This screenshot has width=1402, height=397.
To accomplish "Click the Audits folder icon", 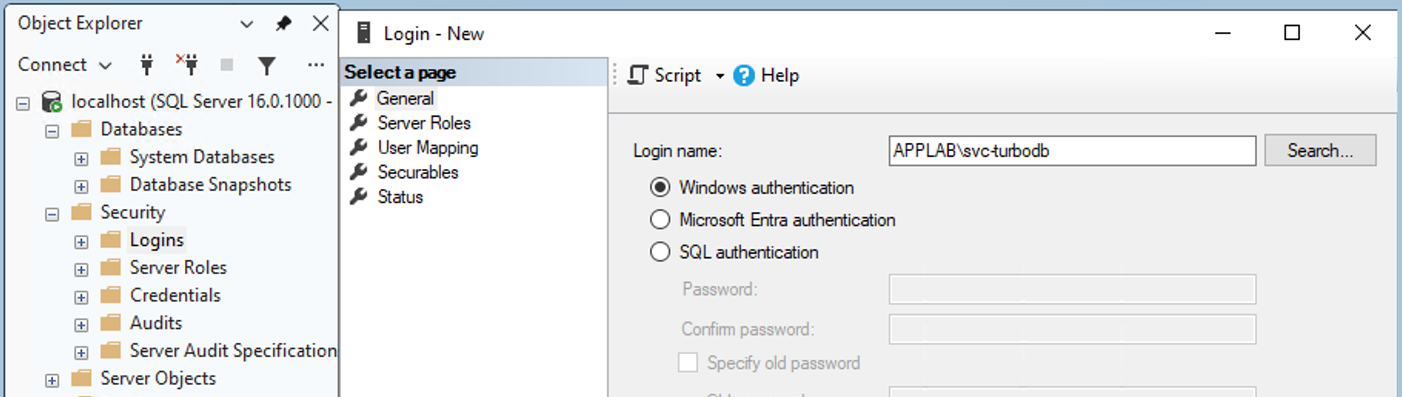I will 111,323.
